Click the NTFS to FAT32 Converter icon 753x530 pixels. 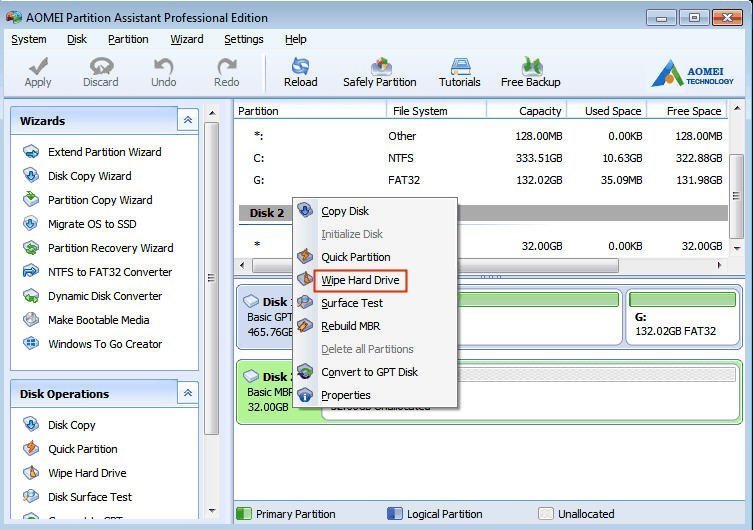[x=31, y=272]
